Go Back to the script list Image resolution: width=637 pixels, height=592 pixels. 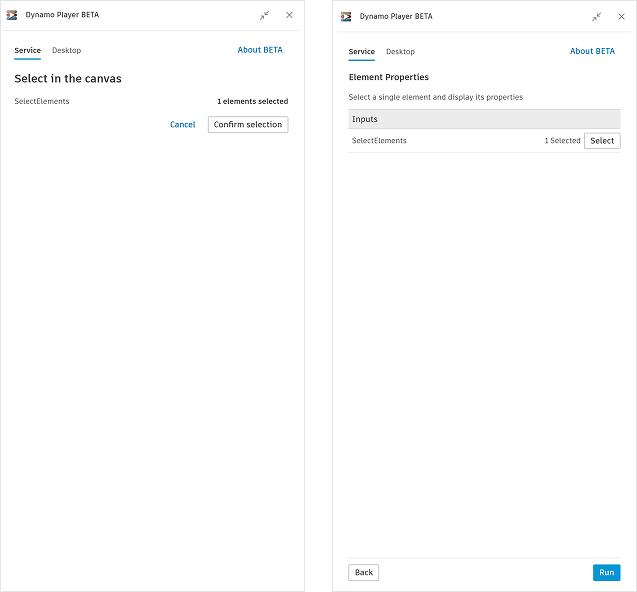point(364,573)
